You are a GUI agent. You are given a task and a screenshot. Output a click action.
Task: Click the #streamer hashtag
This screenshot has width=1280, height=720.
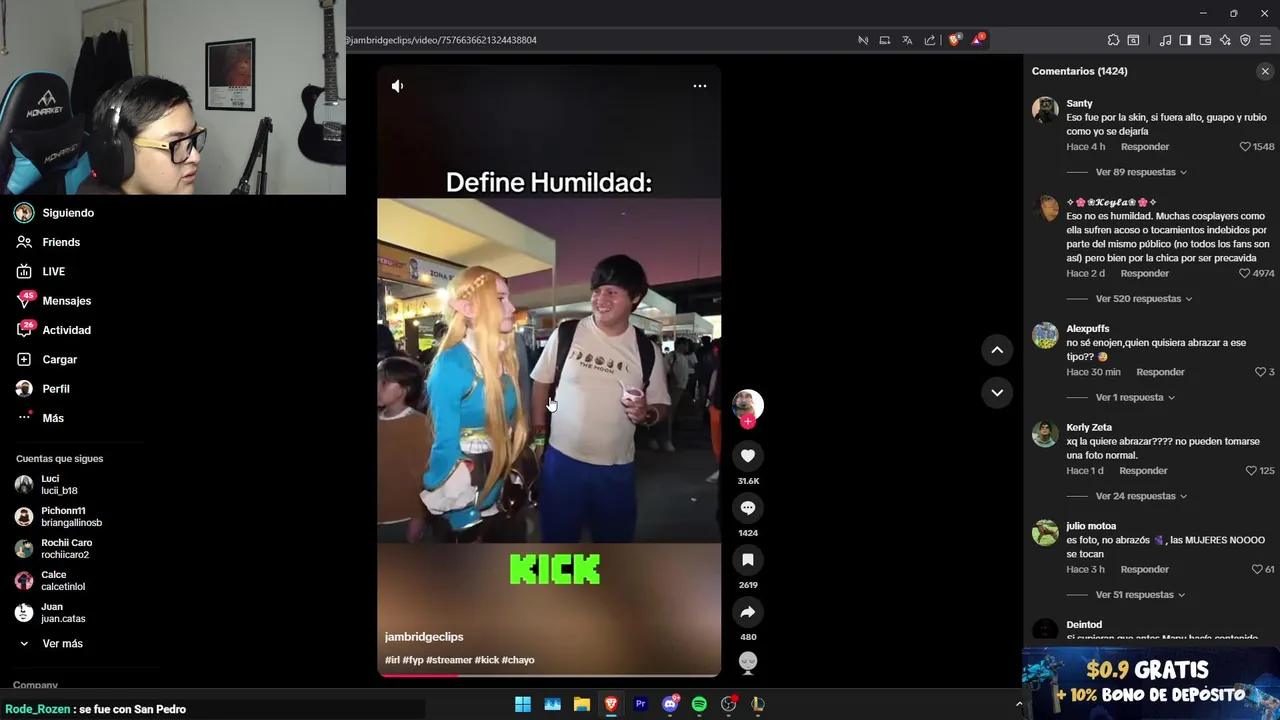449,660
